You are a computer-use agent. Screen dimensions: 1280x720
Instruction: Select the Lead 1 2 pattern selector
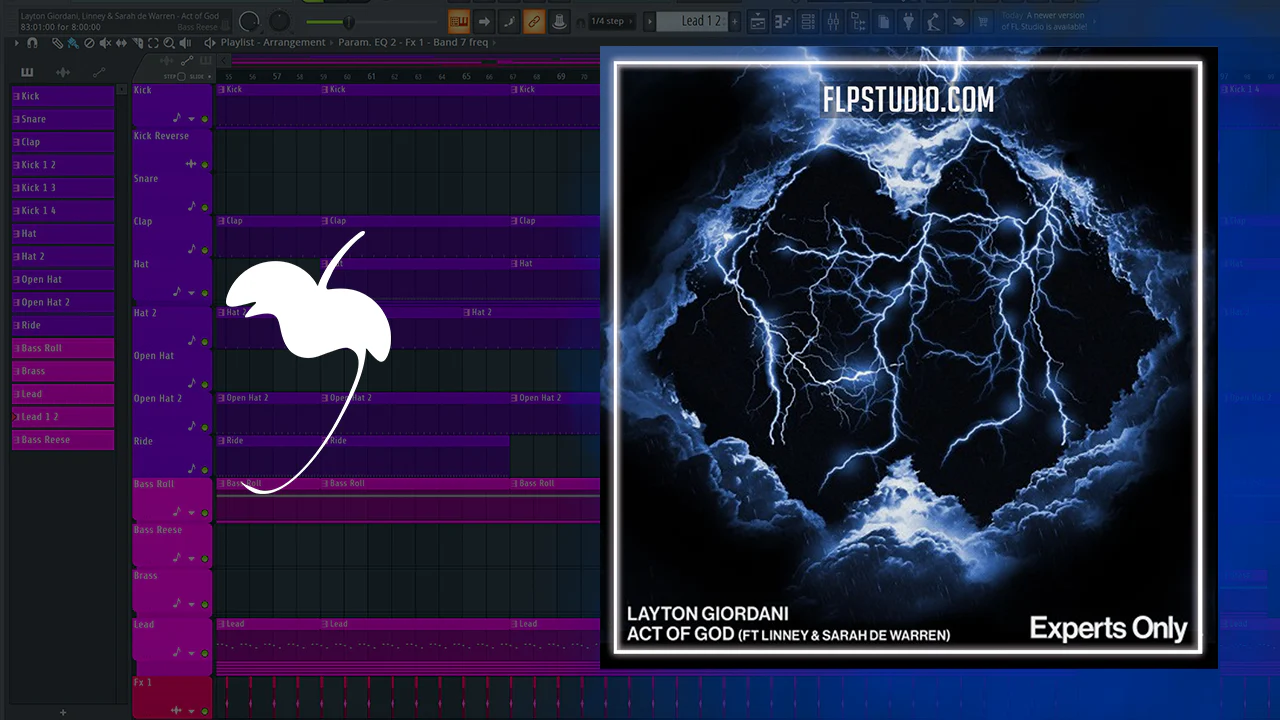pyautogui.click(x=702, y=21)
